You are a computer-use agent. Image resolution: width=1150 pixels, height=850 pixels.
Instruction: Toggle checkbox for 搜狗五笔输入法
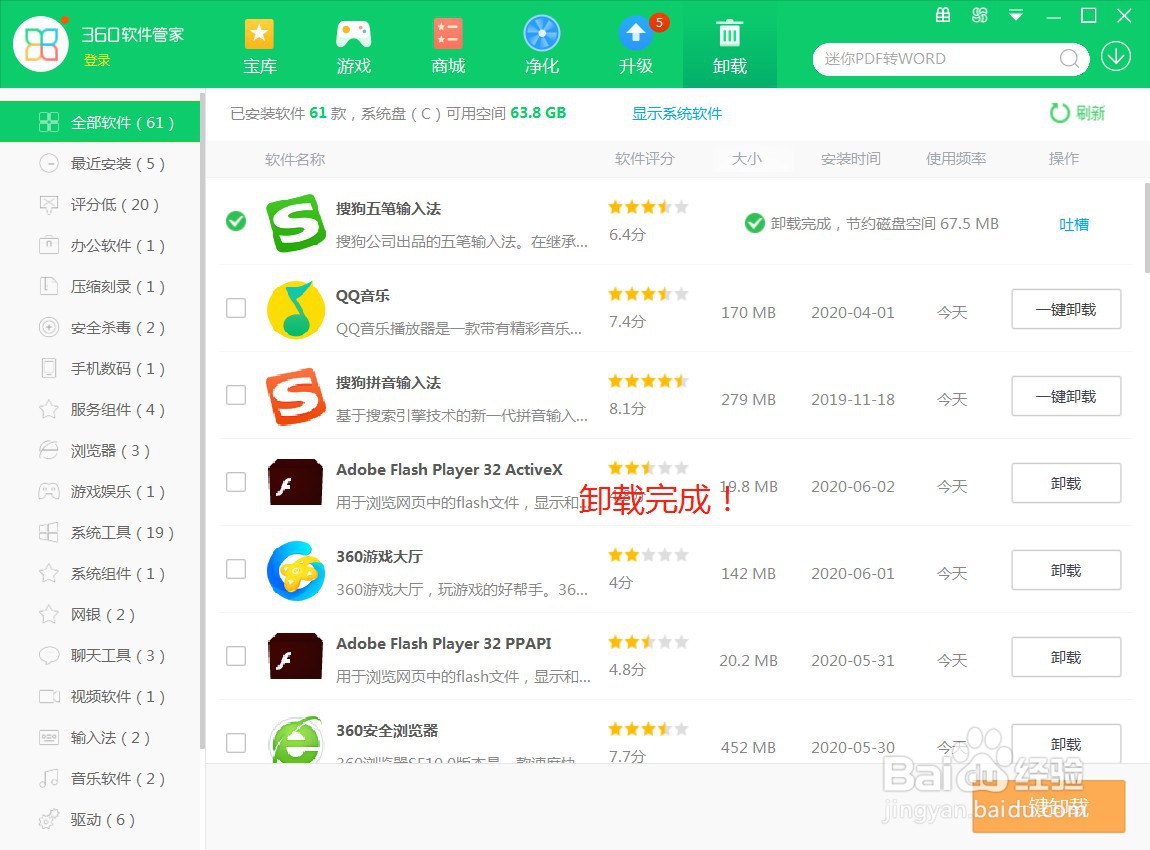tap(236, 221)
